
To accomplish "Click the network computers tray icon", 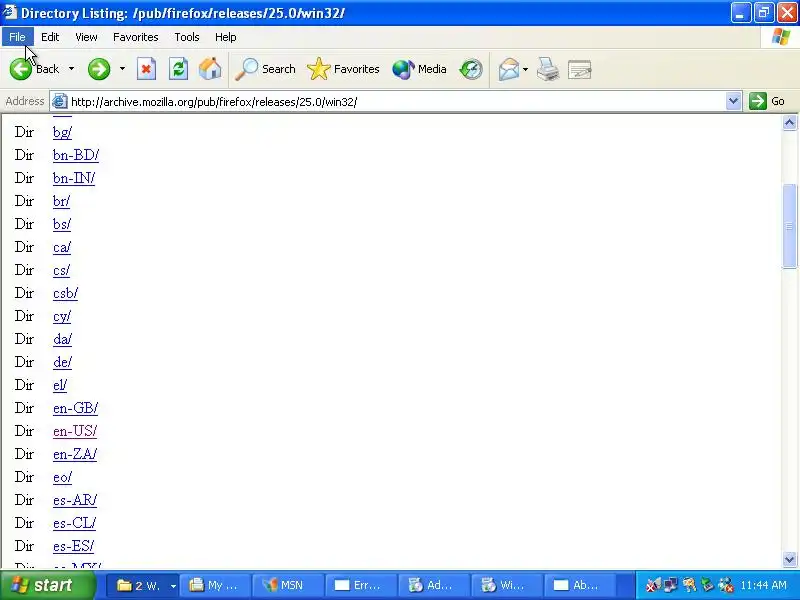I will [670, 585].
